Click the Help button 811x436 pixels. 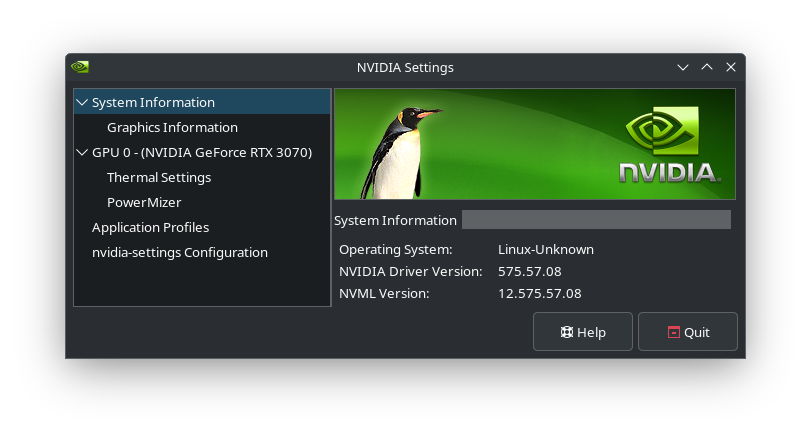tap(583, 332)
